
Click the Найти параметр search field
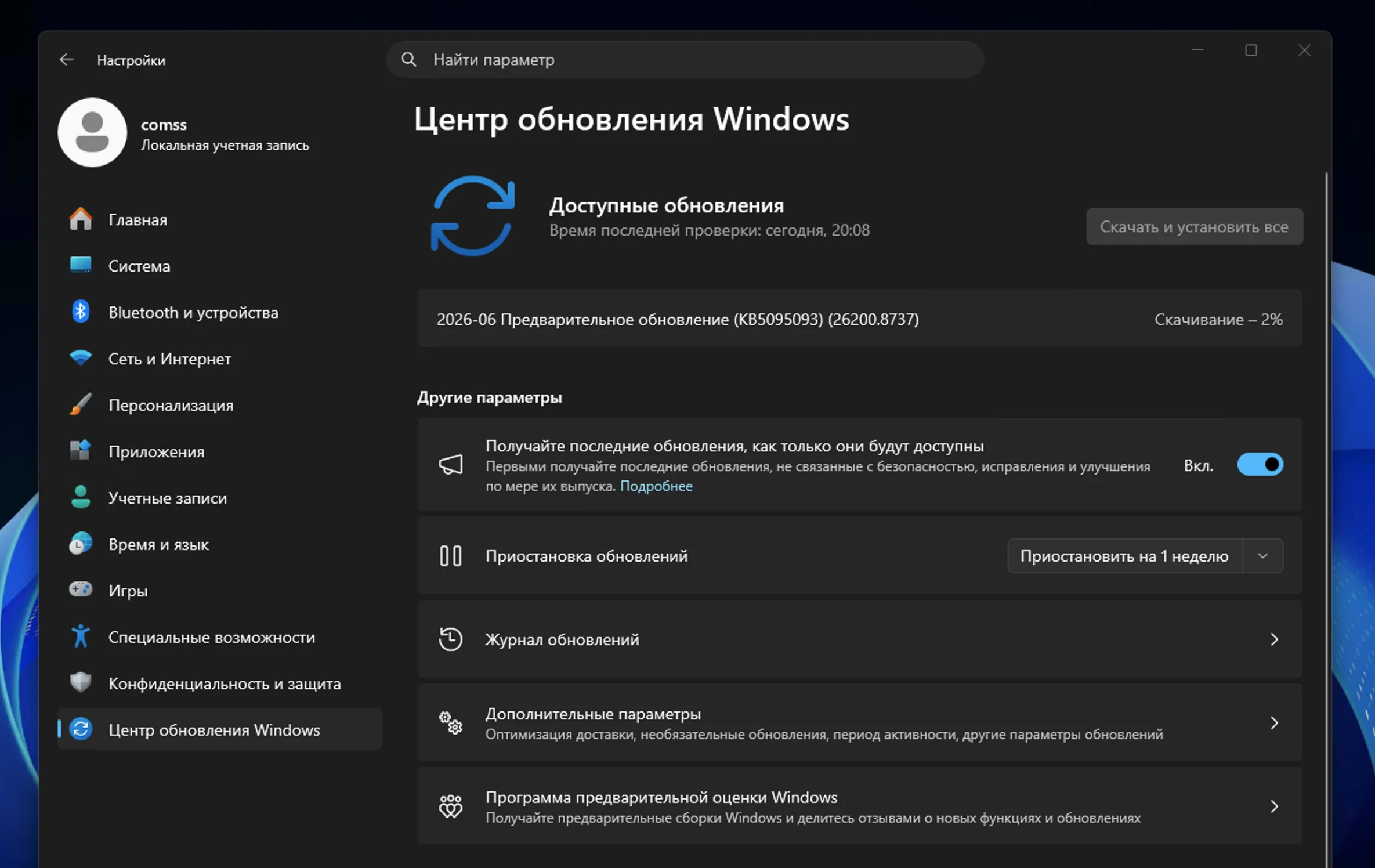tap(685, 59)
